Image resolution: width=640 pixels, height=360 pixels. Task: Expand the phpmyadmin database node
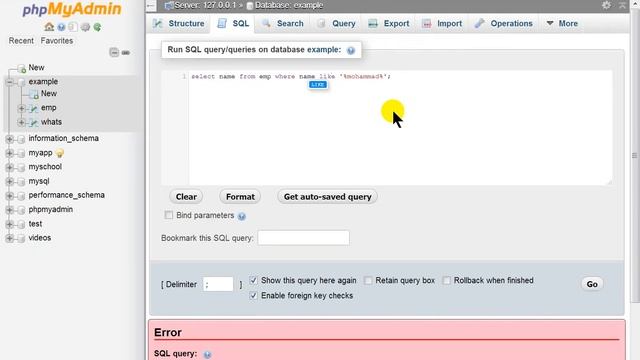click(x=9, y=210)
